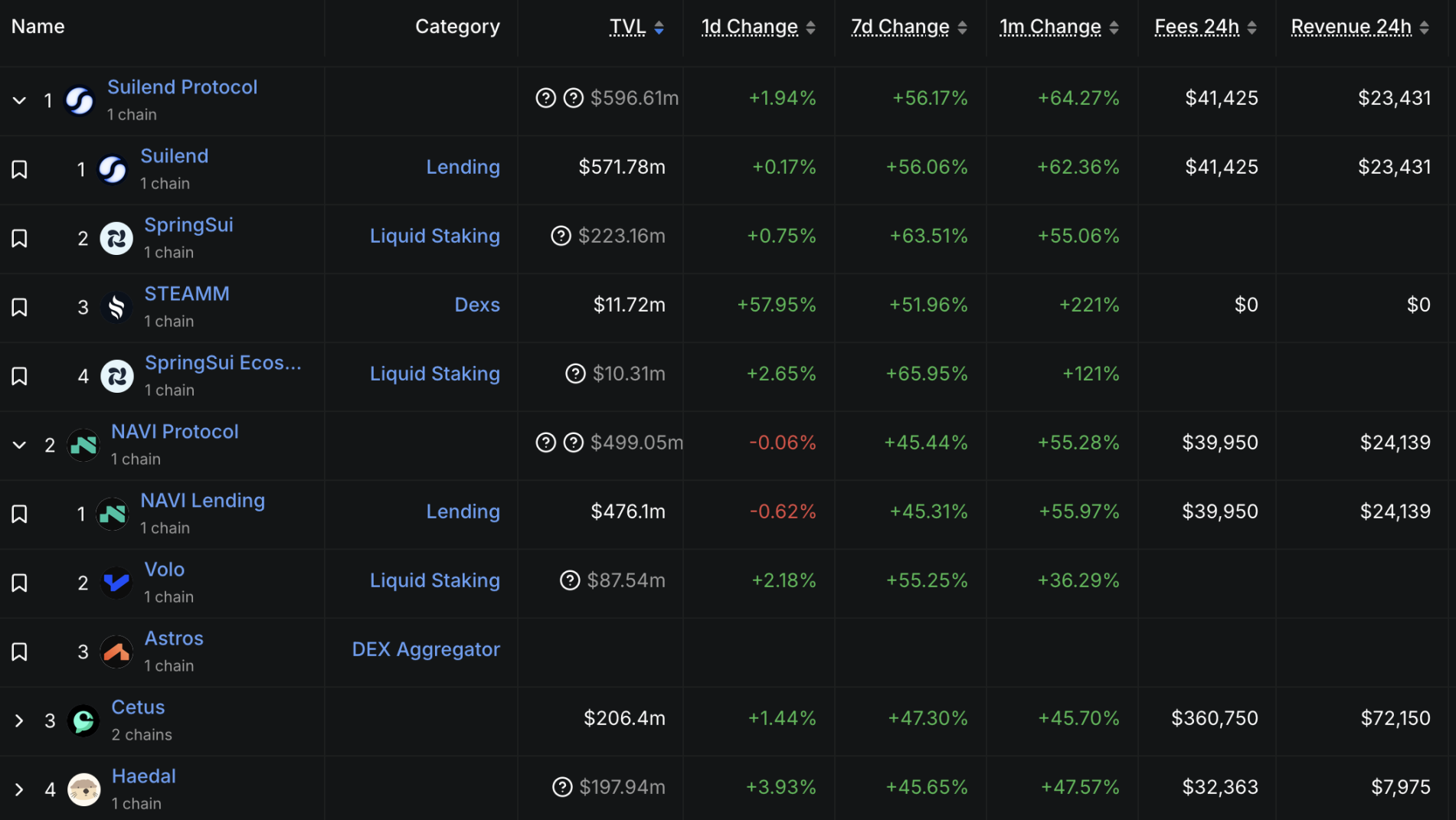This screenshot has height=820, width=1456.
Task: Click the Astros logo icon
Action: 116,652
